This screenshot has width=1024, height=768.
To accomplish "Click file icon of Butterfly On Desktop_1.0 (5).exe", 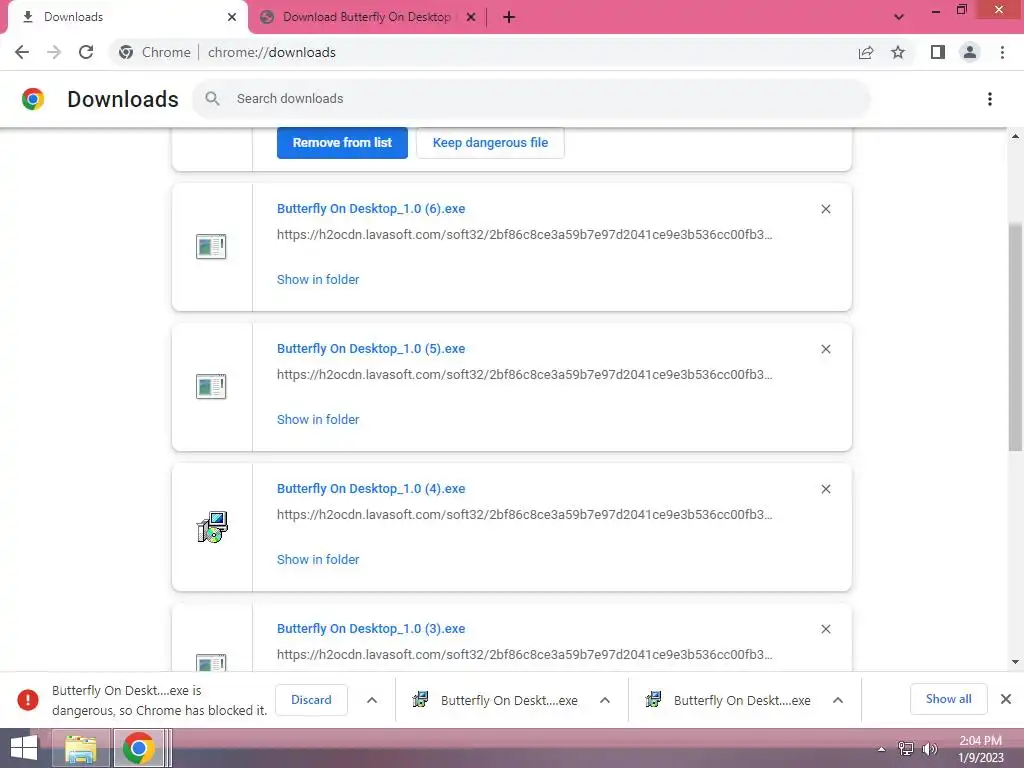I will click(x=211, y=387).
